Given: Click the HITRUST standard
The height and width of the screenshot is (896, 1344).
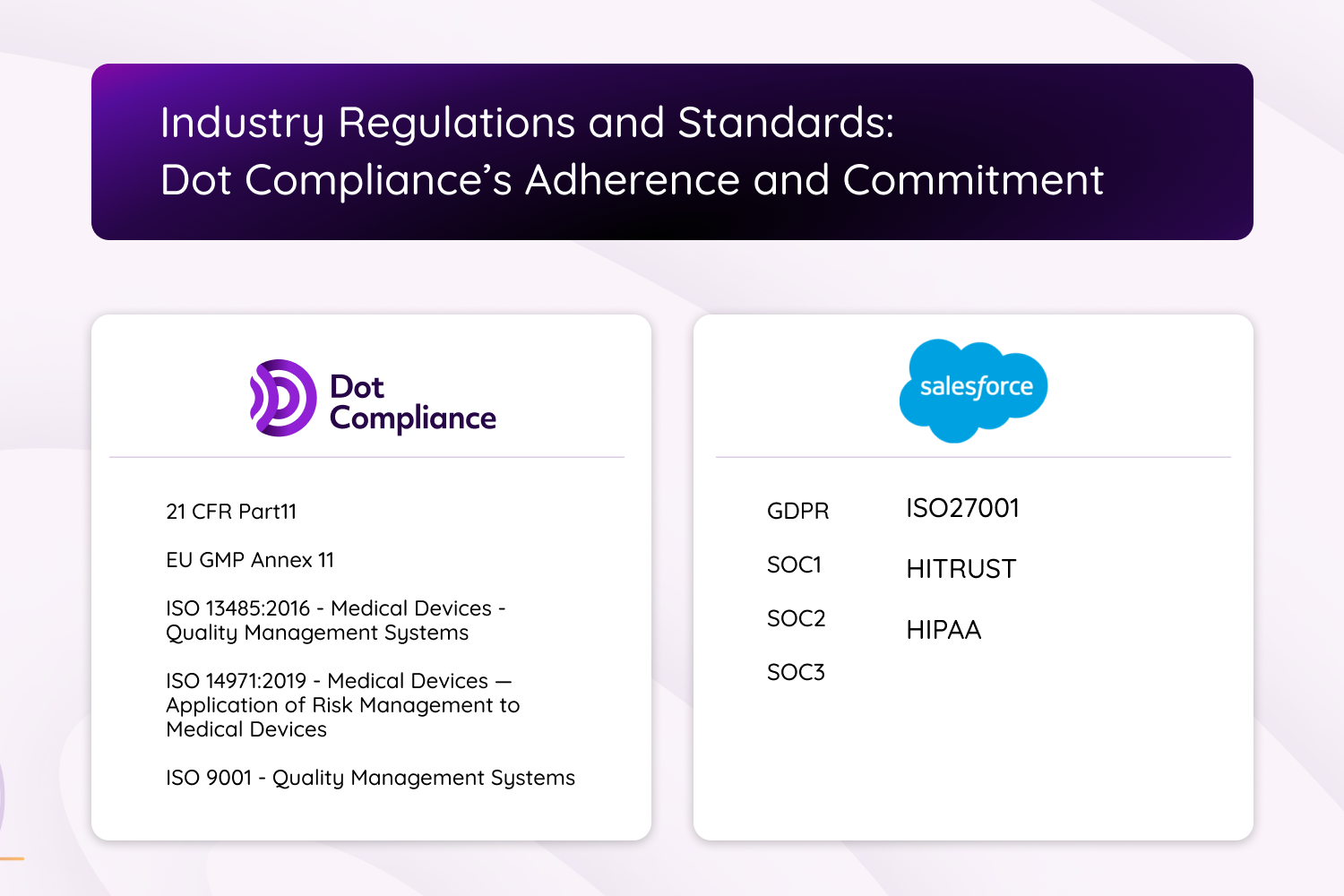Looking at the screenshot, I should [961, 569].
